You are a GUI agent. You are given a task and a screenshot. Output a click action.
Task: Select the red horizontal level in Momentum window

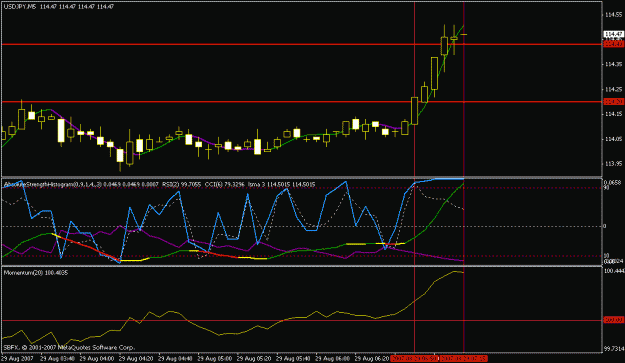tap(302, 320)
